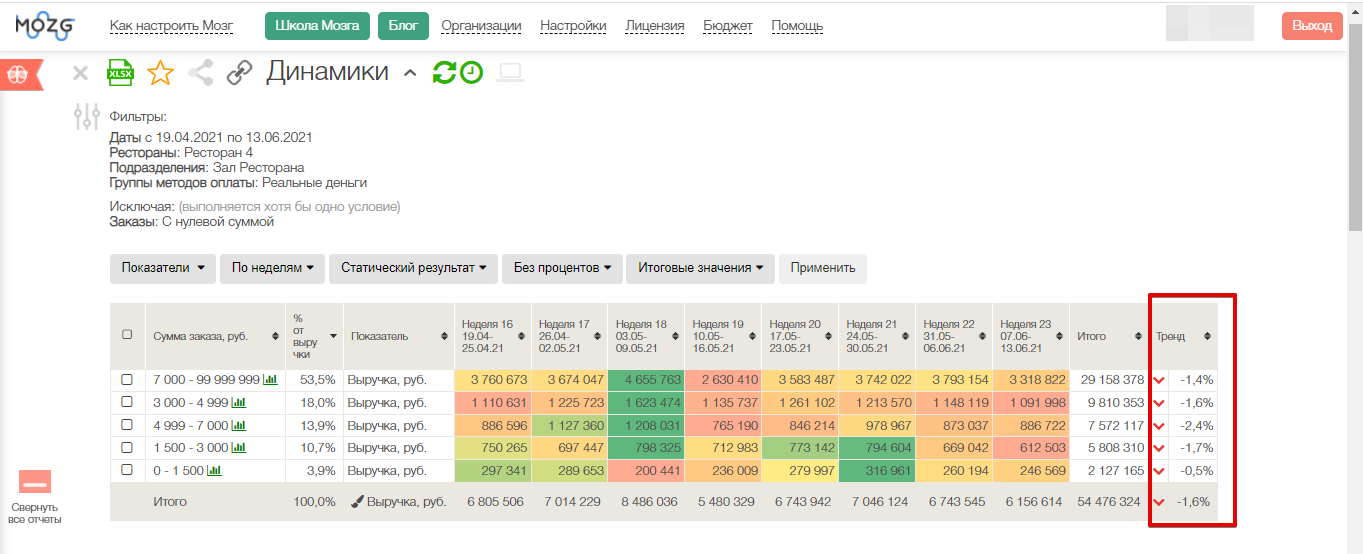Go to the Бюджет menu item

(x=728, y=26)
